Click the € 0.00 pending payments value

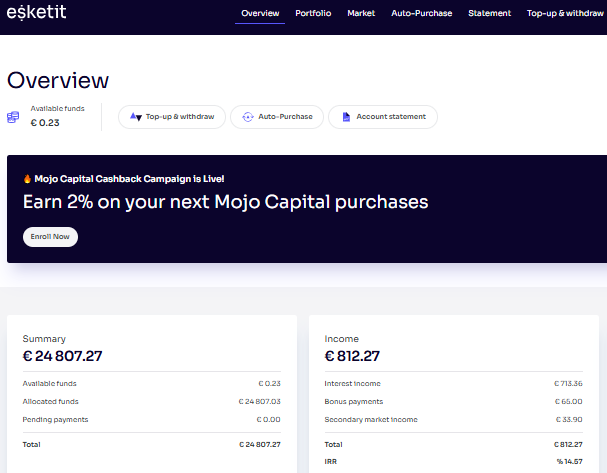coord(269,420)
